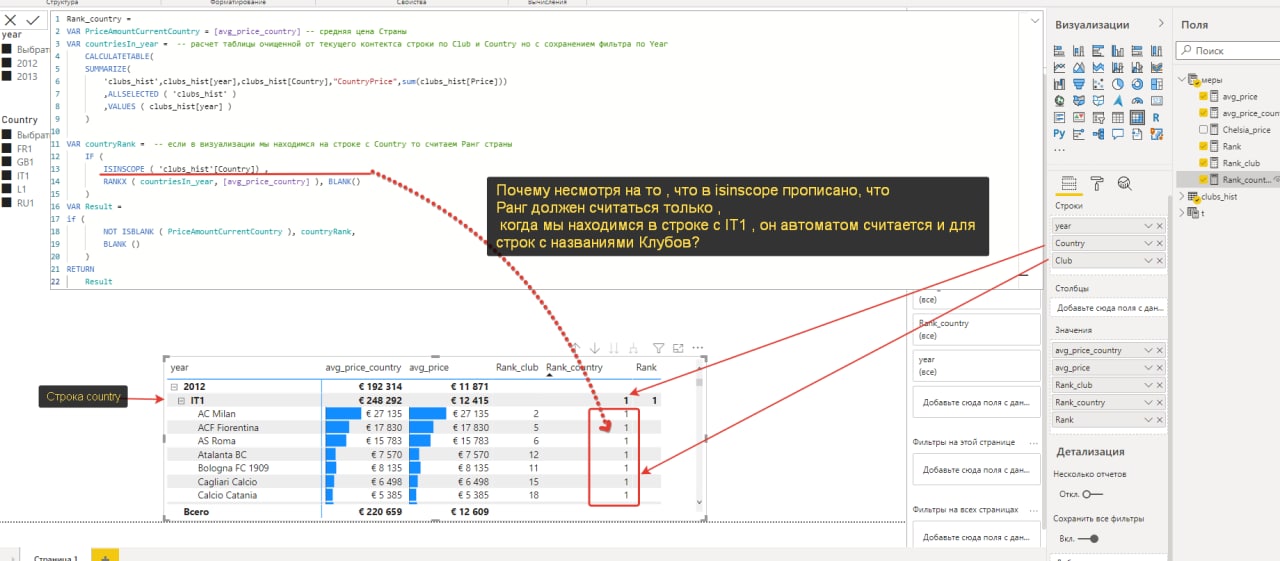
Task: Uncheck the avg_price measure checkbox
Action: 1203,97
